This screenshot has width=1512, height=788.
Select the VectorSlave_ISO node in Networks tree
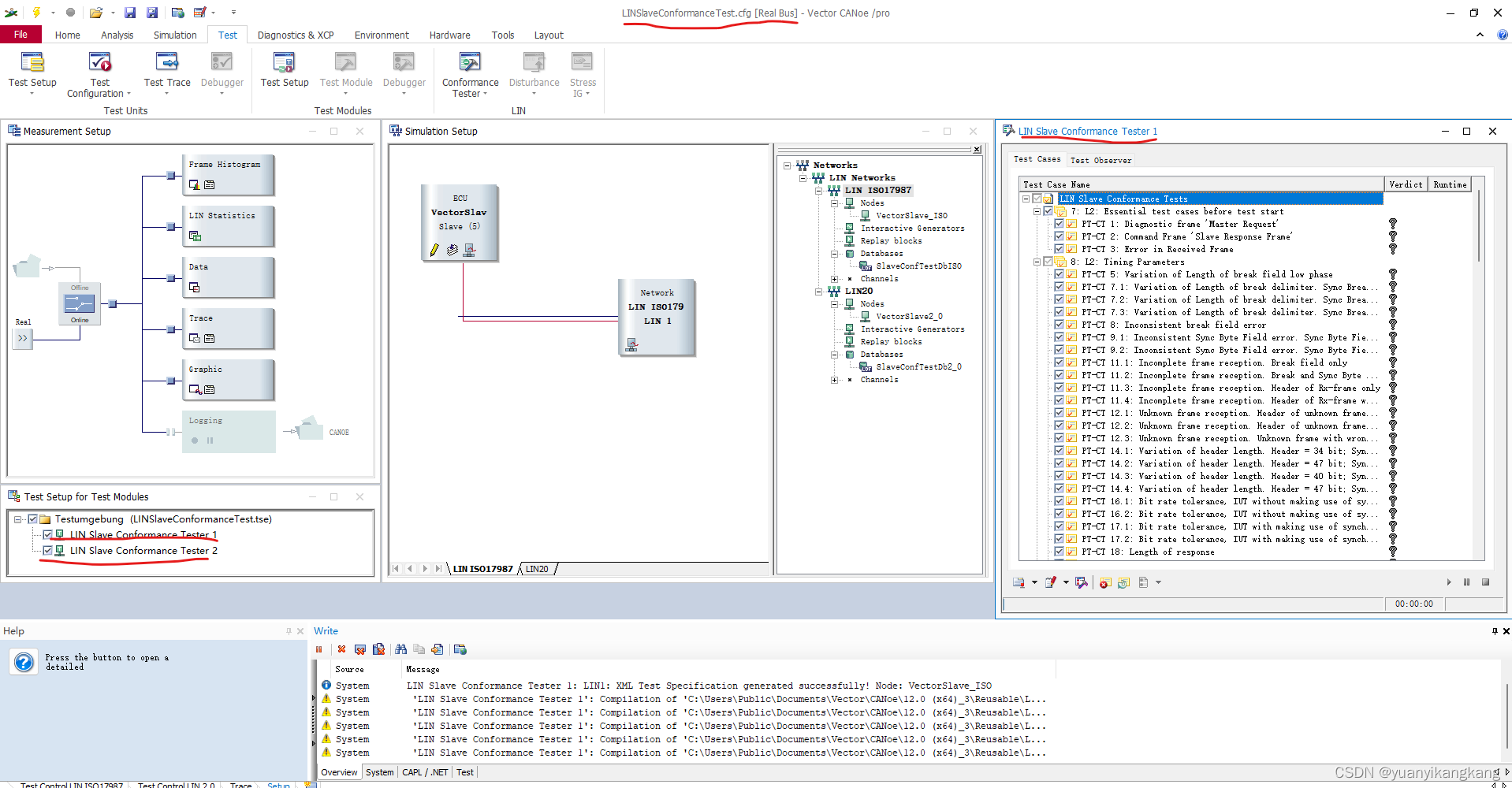pyautogui.click(x=911, y=215)
